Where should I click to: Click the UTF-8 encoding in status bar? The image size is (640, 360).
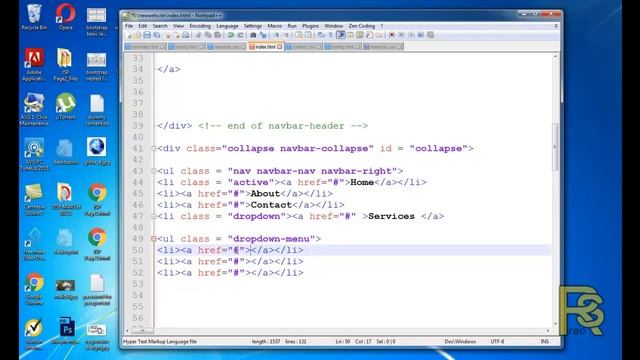tap(497, 342)
